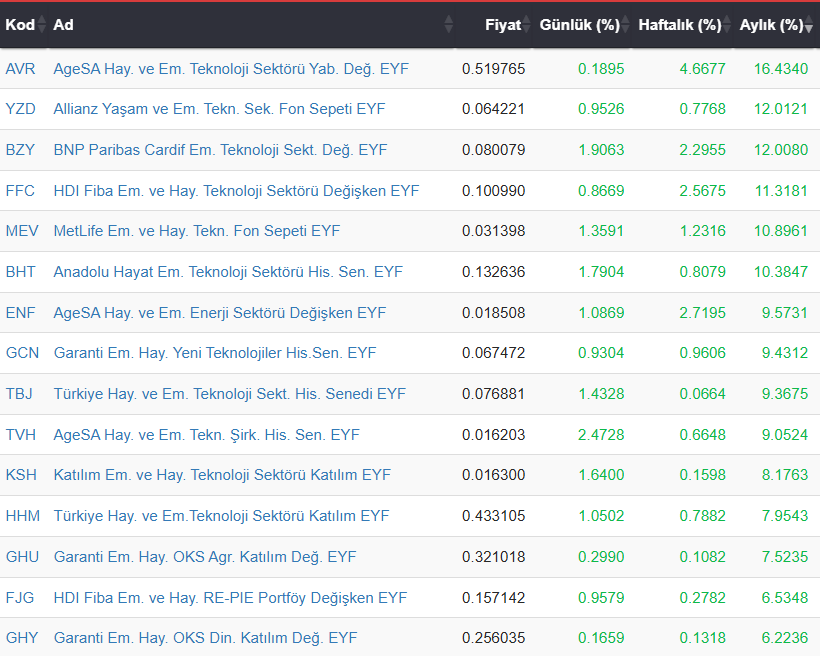Open Garanti Yeni Teknolojiler His.Sen. EYF
This screenshot has height=656, width=820.
(215, 353)
